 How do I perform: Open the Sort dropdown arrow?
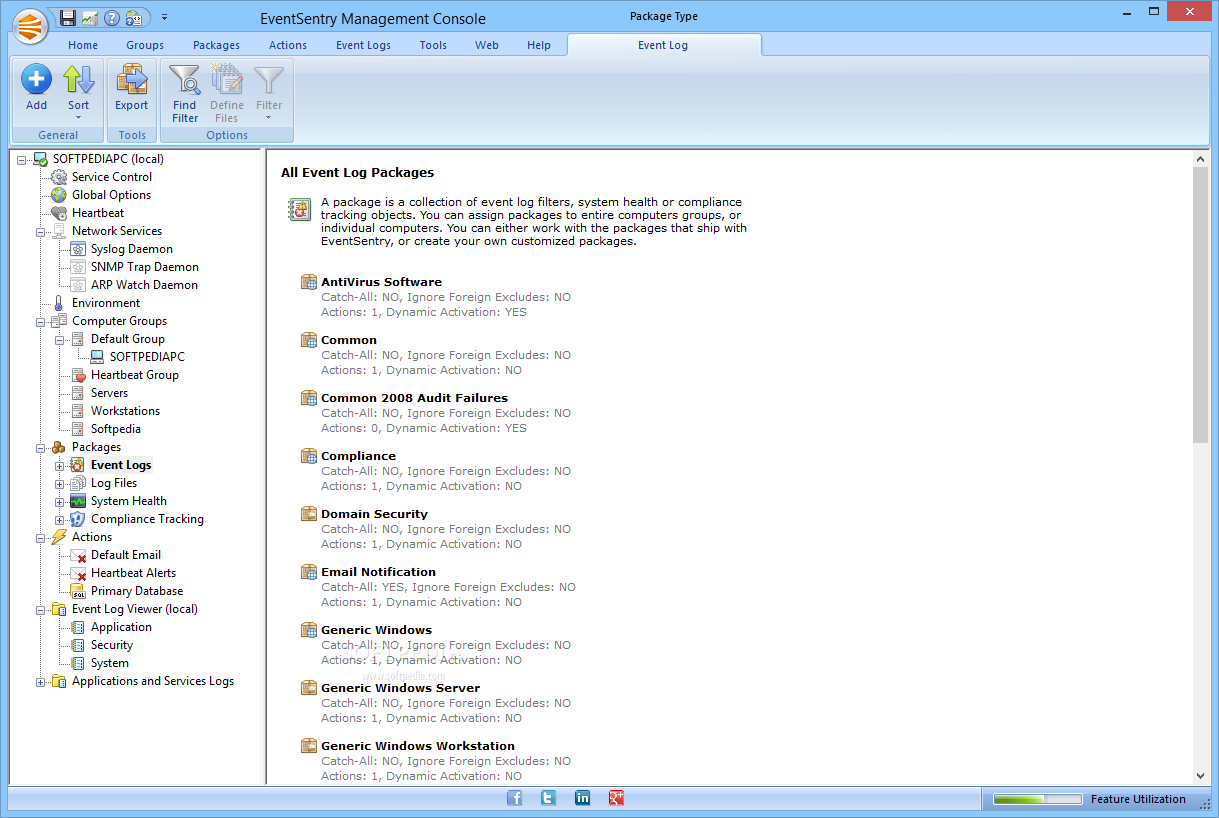pos(78,118)
